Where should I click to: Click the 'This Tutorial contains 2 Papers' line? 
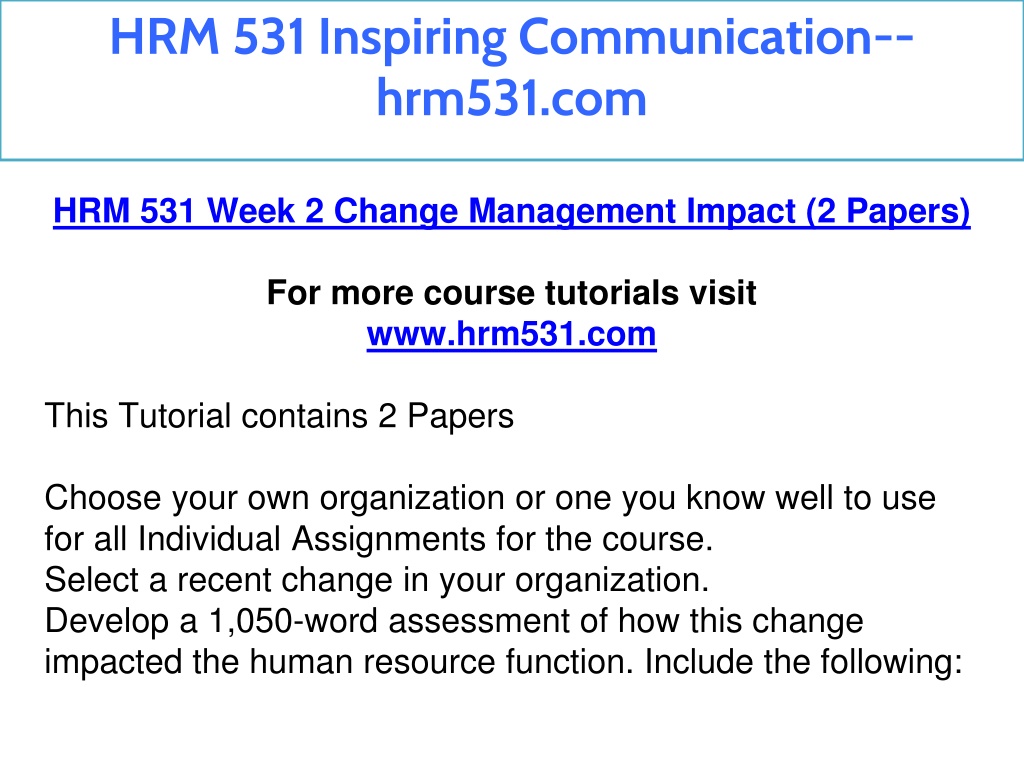[279, 416]
